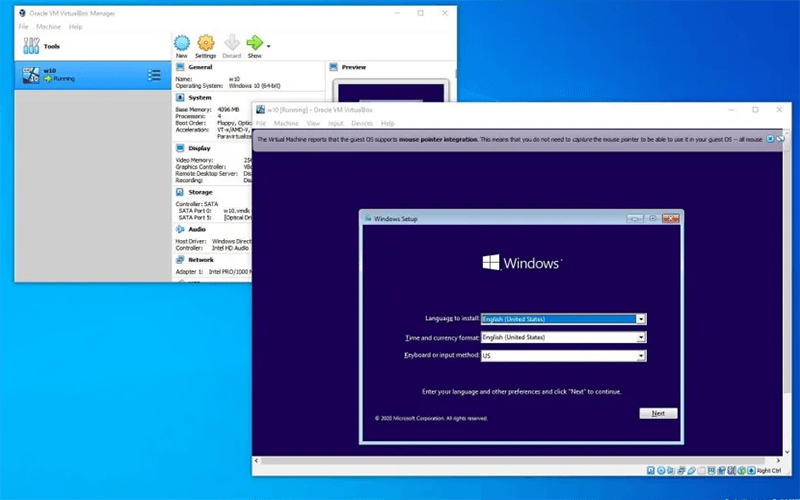This screenshot has width=800, height=500.
Task: Dismiss the mouse pointer integration notification
Action: click(770, 139)
